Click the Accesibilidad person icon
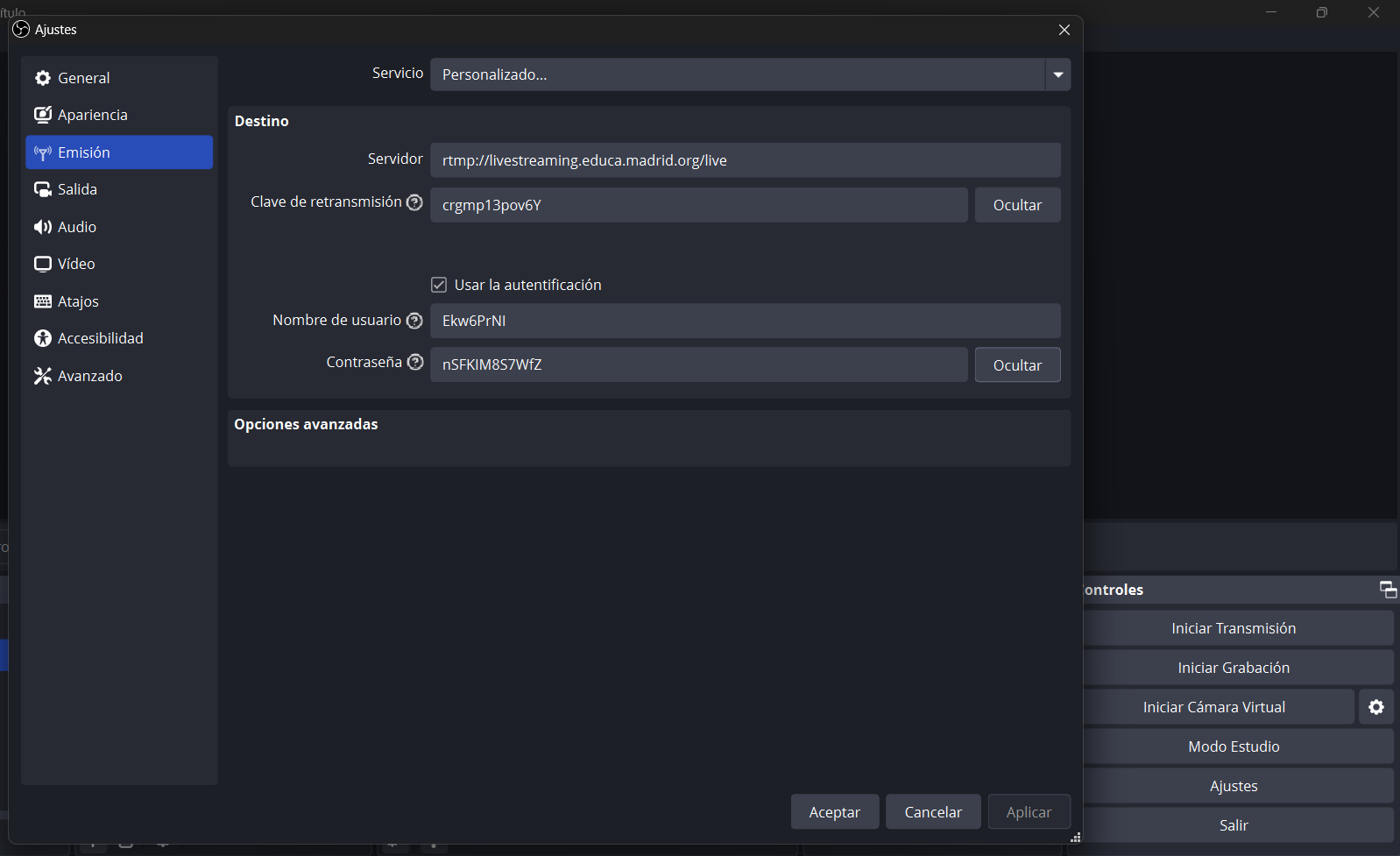The width and height of the screenshot is (1400, 856). (42, 338)
